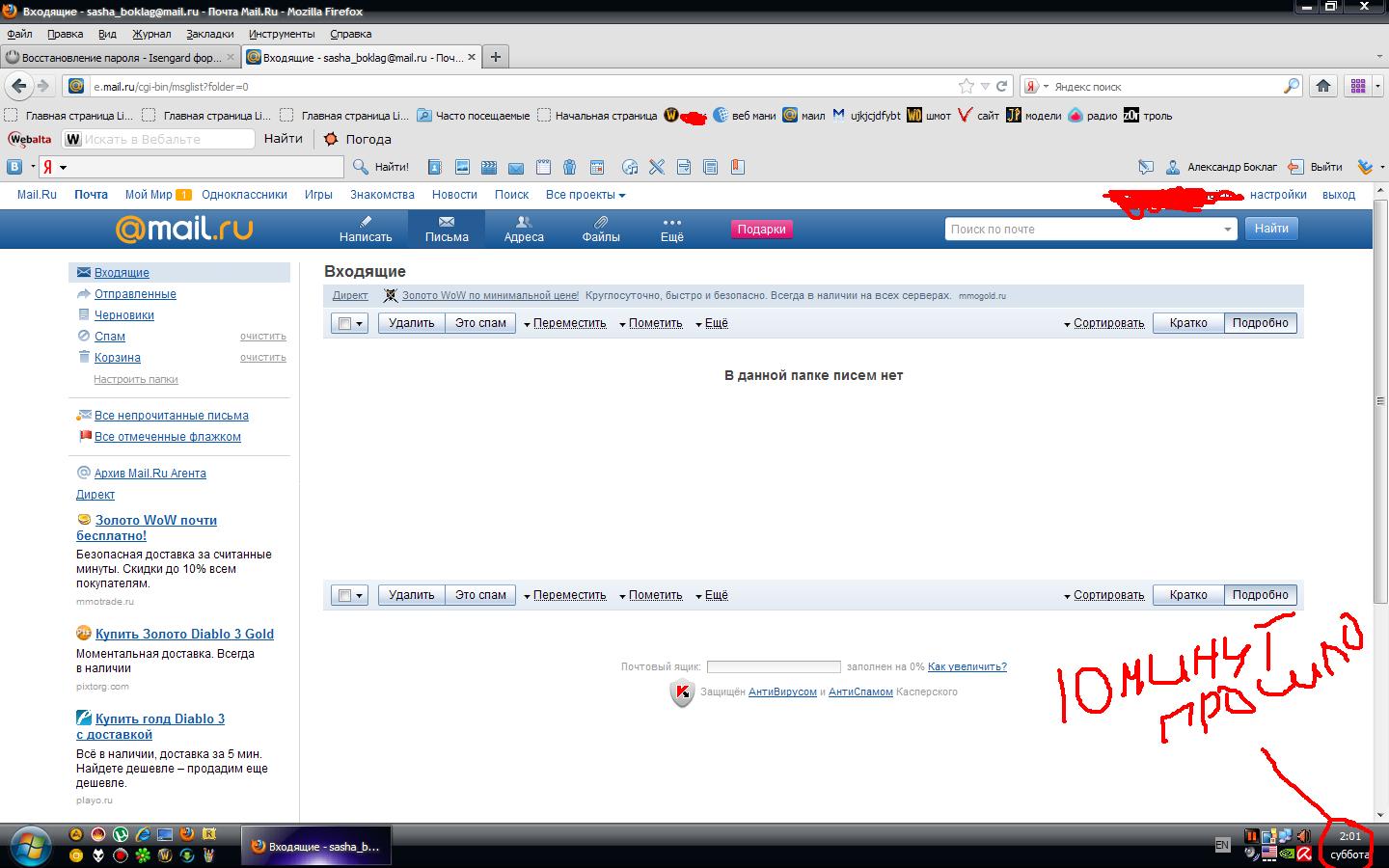Screen dimensions: 1389x868
Task: Open the lower Переместить dropdown
Action: (564, 595)
